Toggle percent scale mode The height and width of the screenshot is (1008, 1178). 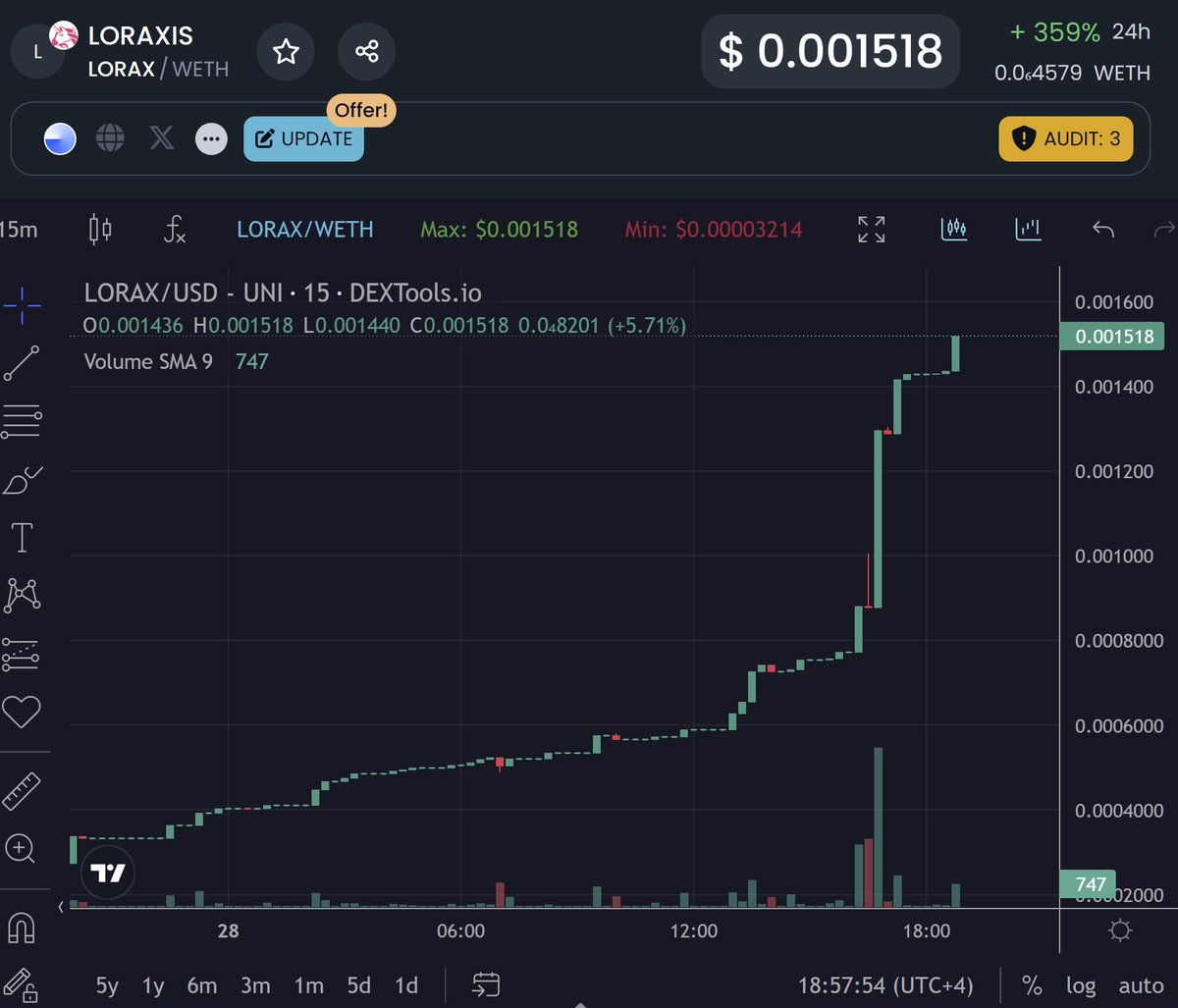[1032, 985]
